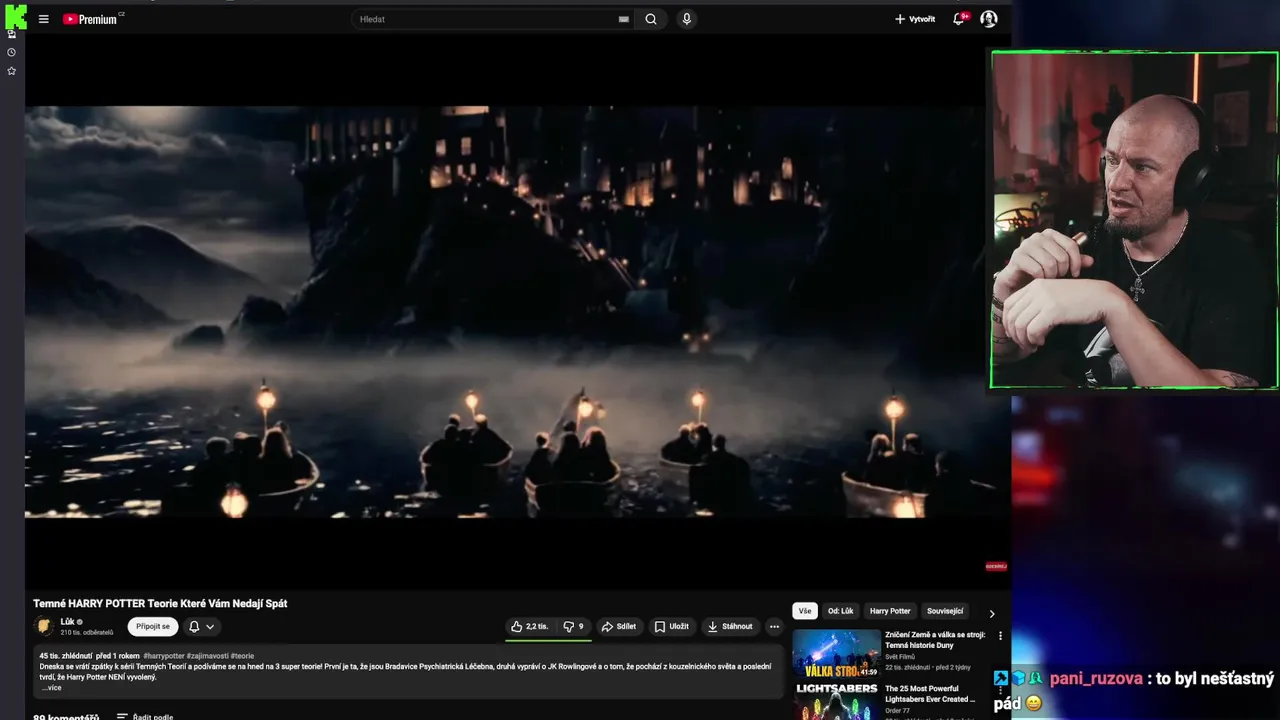Click the magnifier search button

tap(651, 19)
